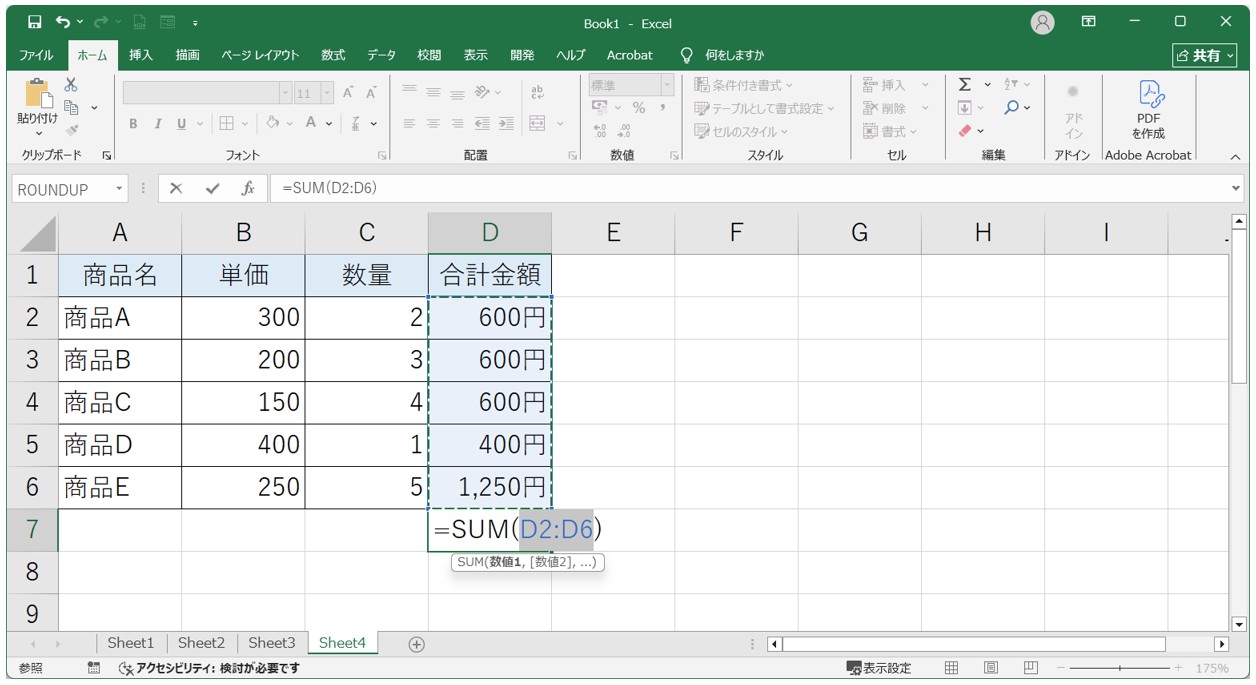
Task: Select the format painter icon
Action: (x=70, y=131)
